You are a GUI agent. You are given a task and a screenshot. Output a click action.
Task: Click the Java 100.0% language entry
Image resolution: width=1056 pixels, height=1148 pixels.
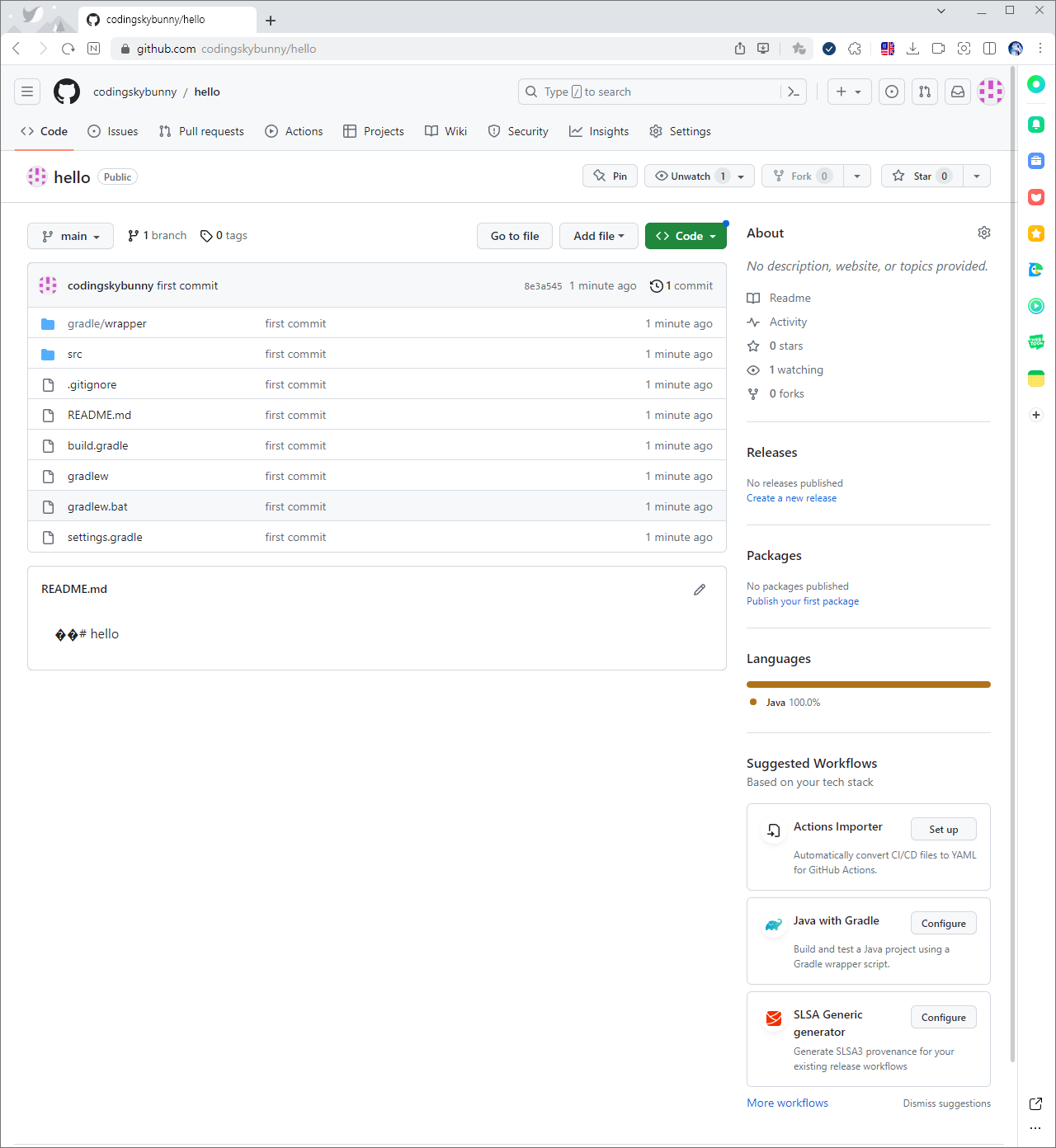[x=785, y=703]
